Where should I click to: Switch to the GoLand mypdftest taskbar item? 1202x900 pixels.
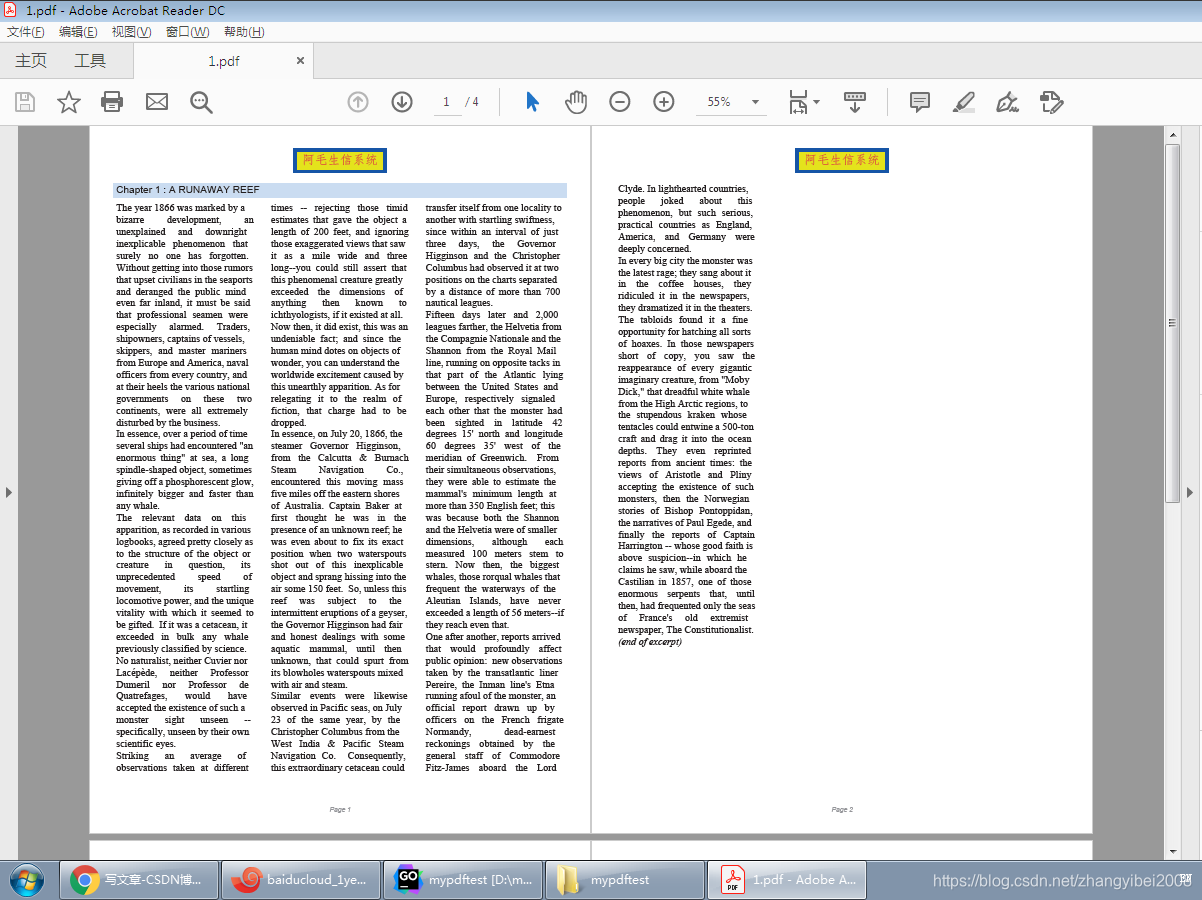[x=464, y=880]
